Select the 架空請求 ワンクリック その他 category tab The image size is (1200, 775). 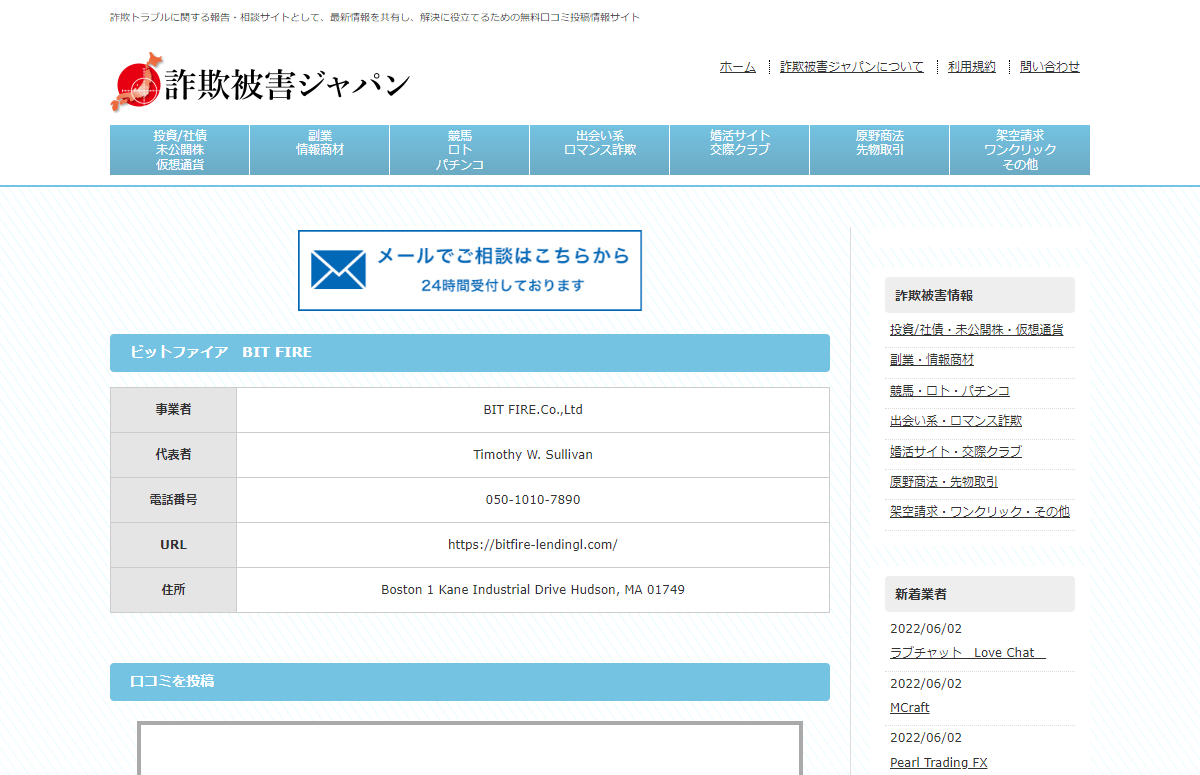point(1018,149)
